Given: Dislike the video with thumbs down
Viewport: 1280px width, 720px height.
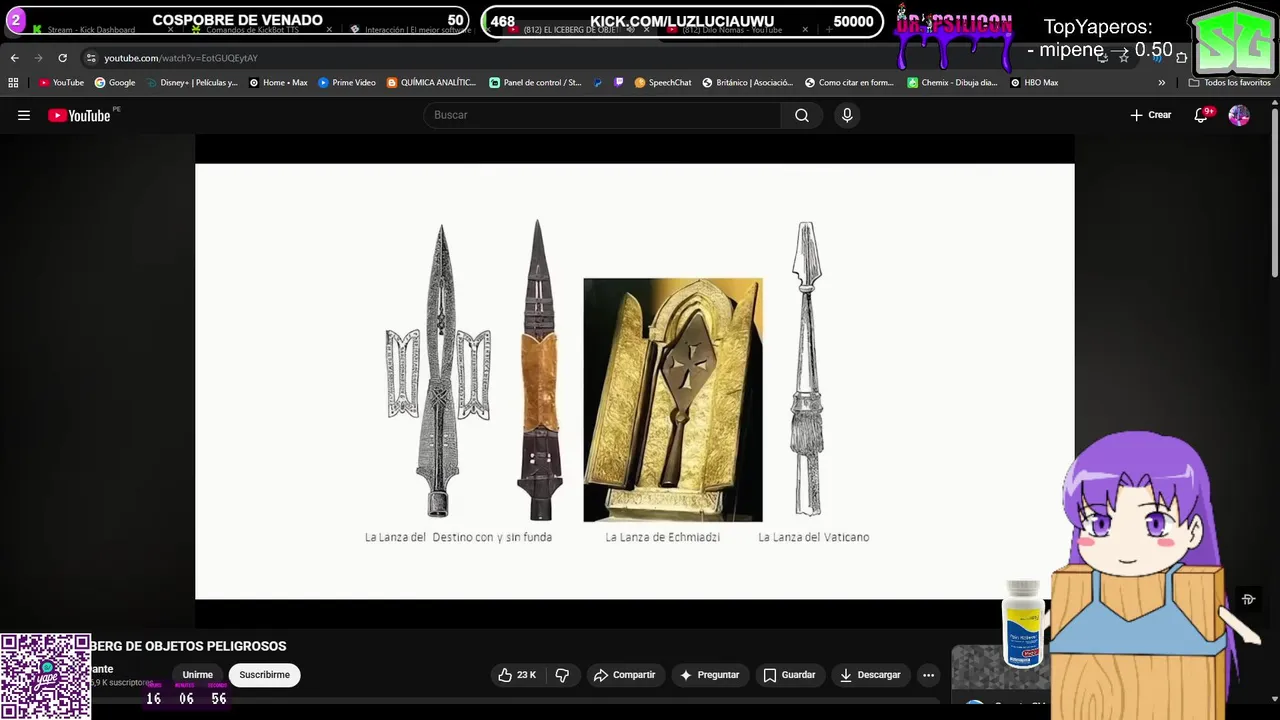Looking at the screenshot, I should pyautogui.click(x=562, y=675).
